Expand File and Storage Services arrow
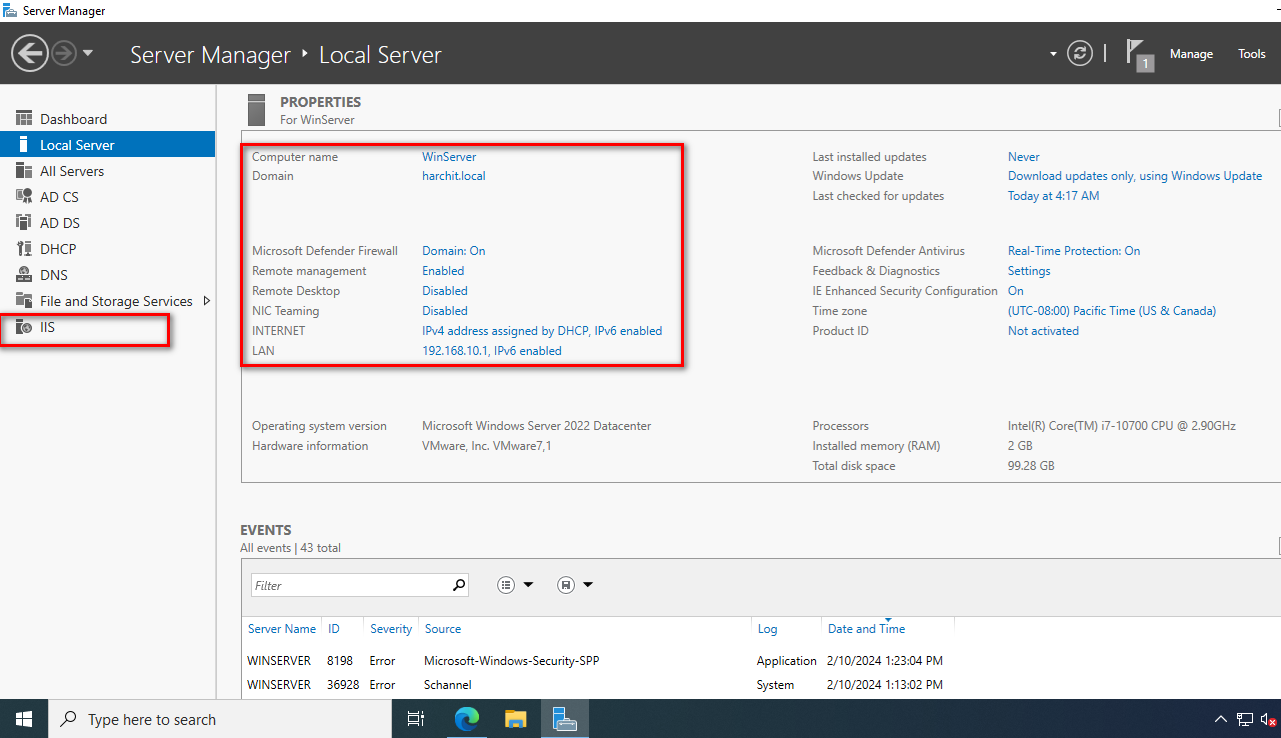Viewport: 1281px width, 738px height. click(x=207, y=301)
